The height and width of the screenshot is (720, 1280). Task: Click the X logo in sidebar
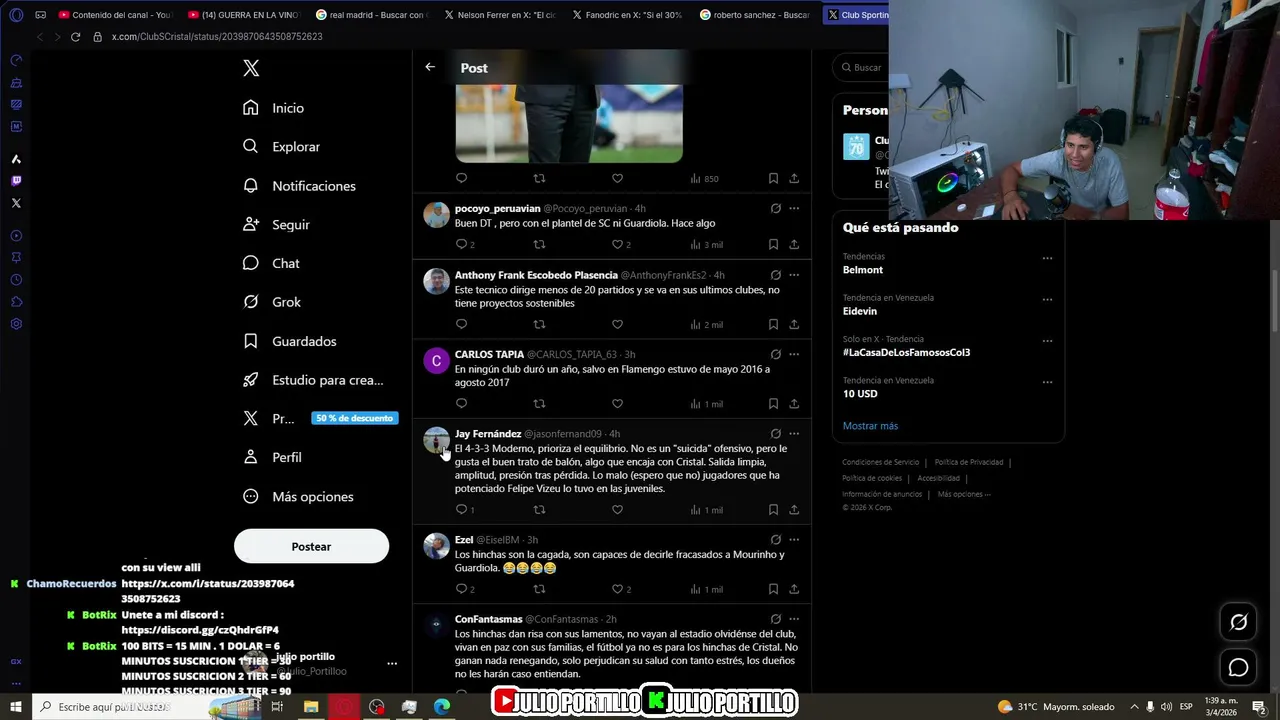pos(251,68)
